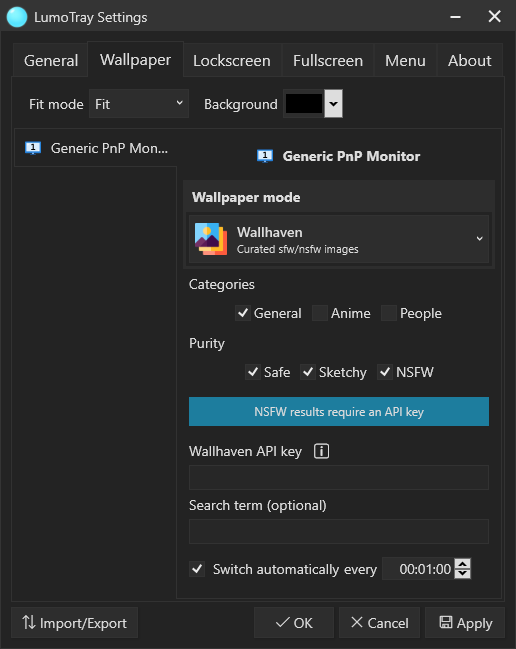
Task: Uncheck the Safe purity option
Action: tap(253, 372)
